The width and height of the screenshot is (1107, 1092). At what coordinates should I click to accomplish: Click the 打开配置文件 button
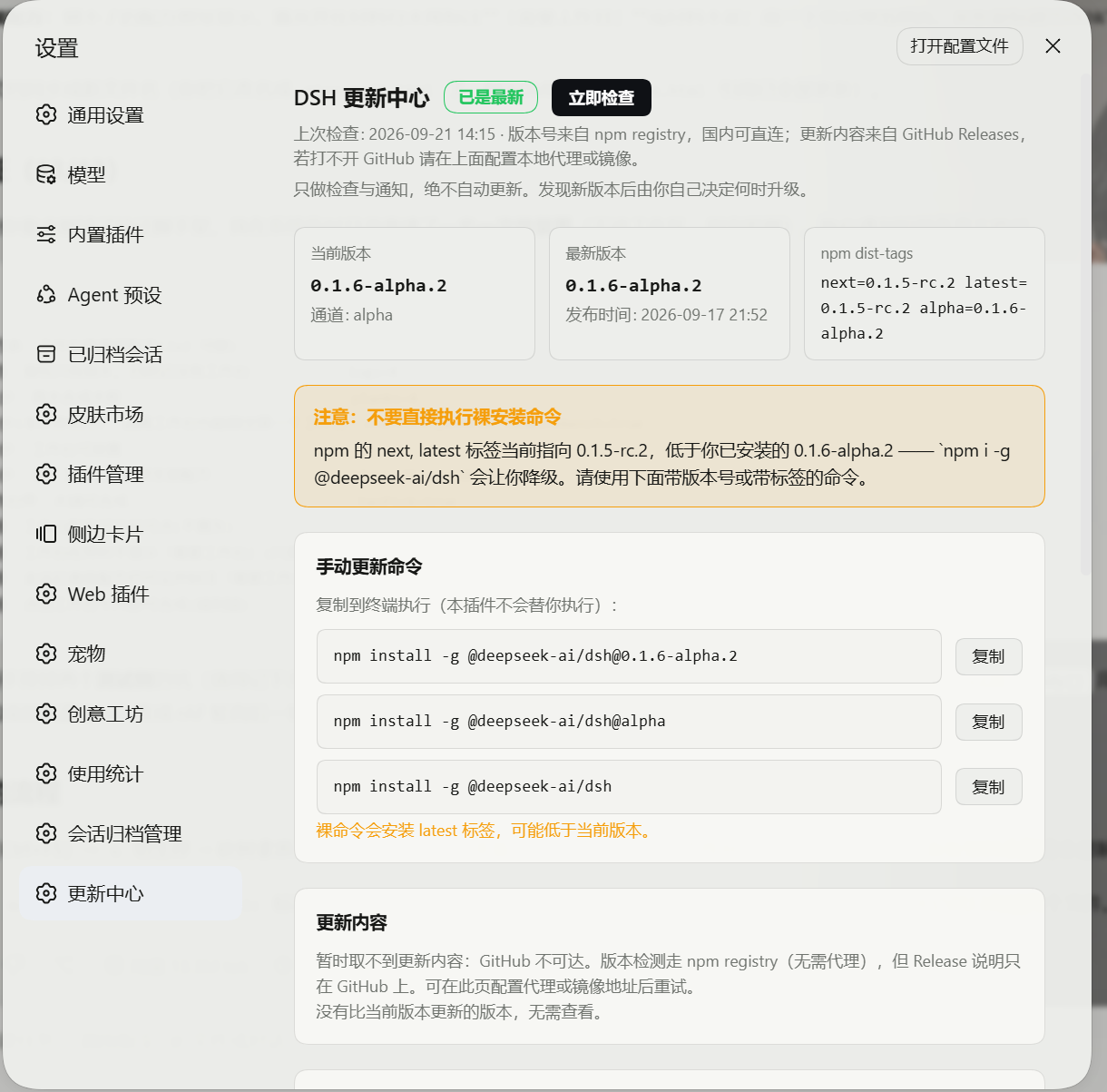coord(960,46)
